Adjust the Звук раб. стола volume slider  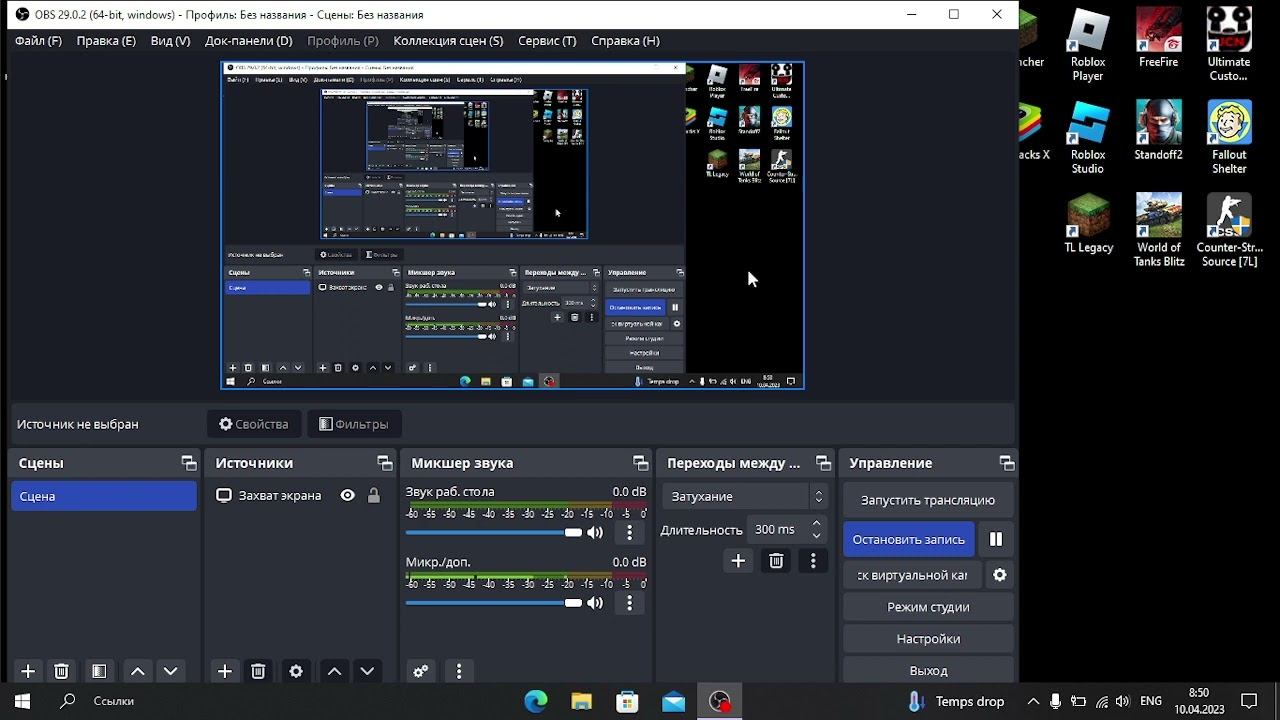click(x=494, y=533)
